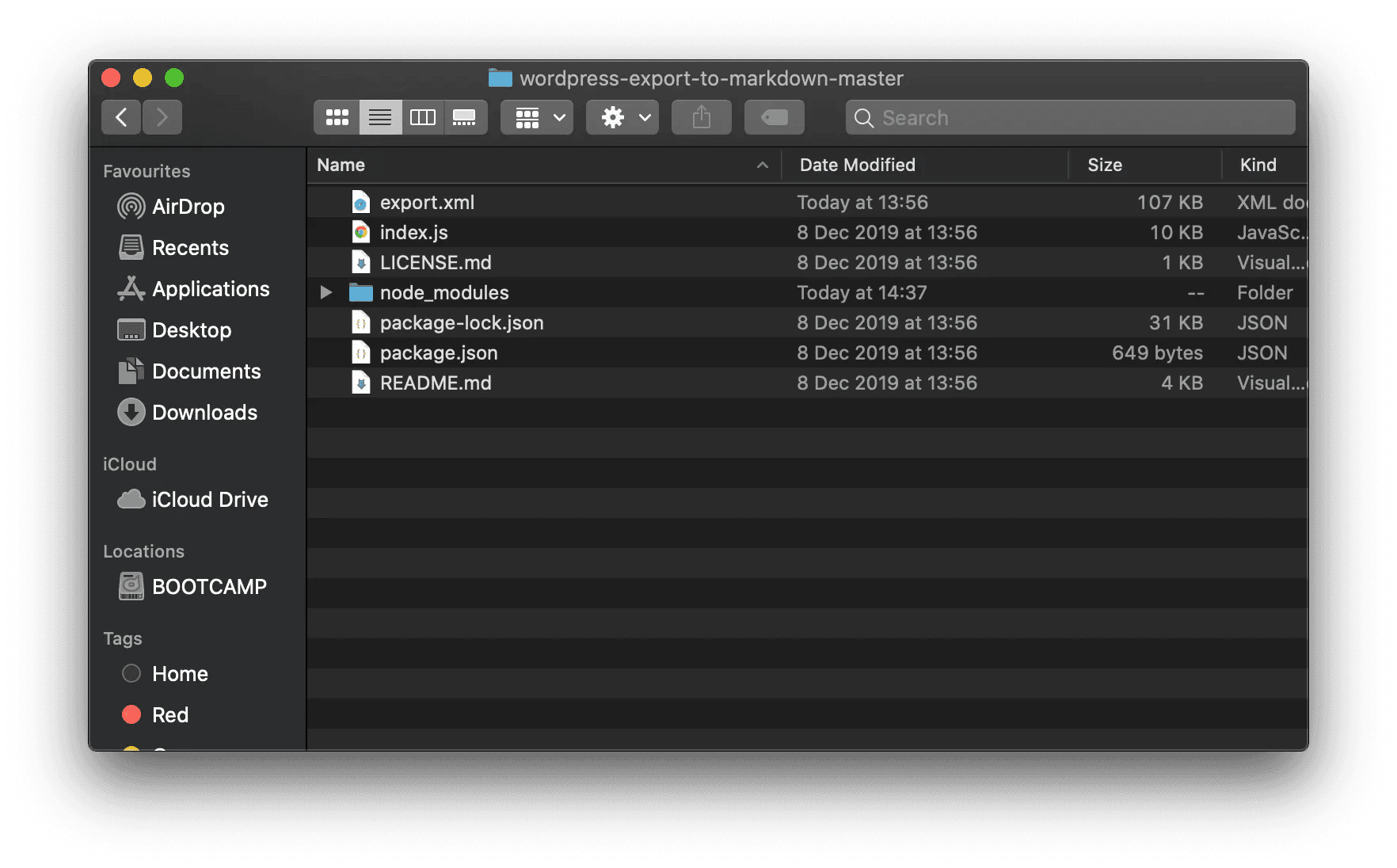1397x868 pixels.
Task: Click the BOOTCAMP disk icon
Action: (131, 587)
